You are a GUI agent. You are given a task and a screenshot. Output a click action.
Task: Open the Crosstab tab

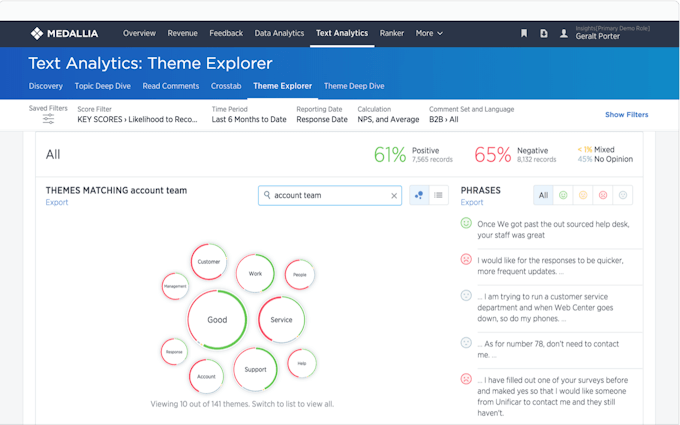[x=226, y=86]
